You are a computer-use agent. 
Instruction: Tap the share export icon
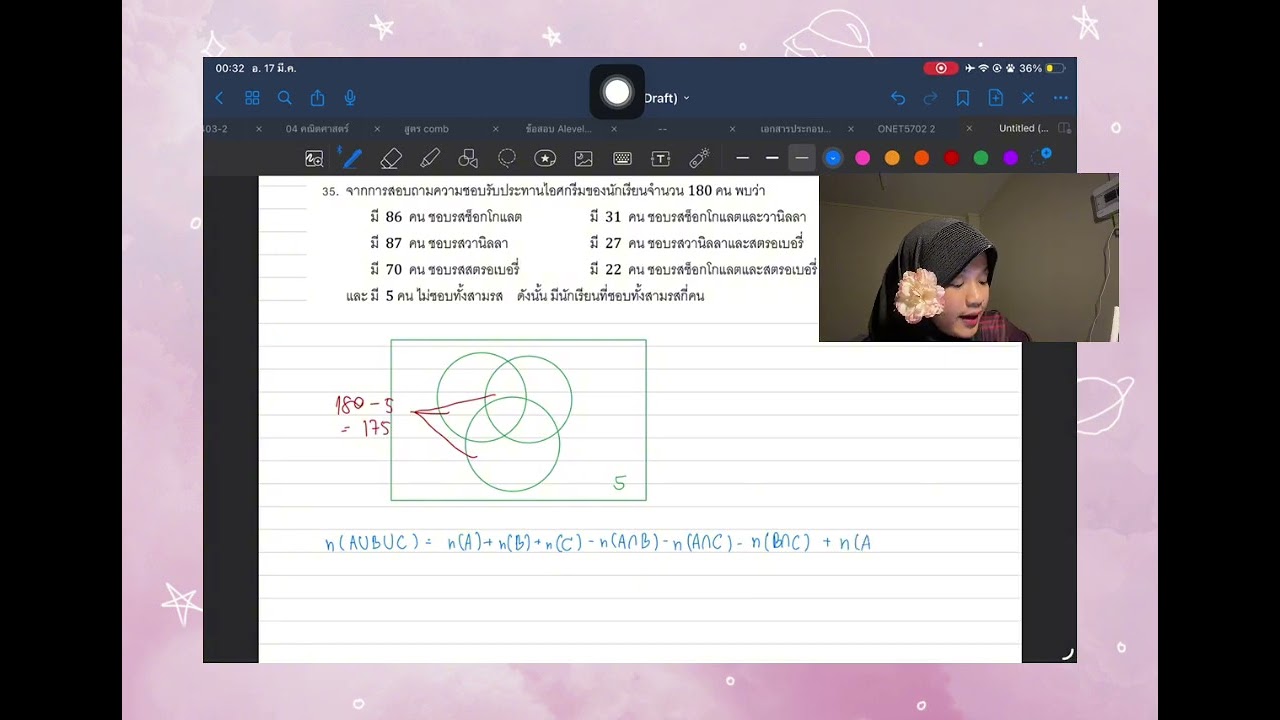317,98
